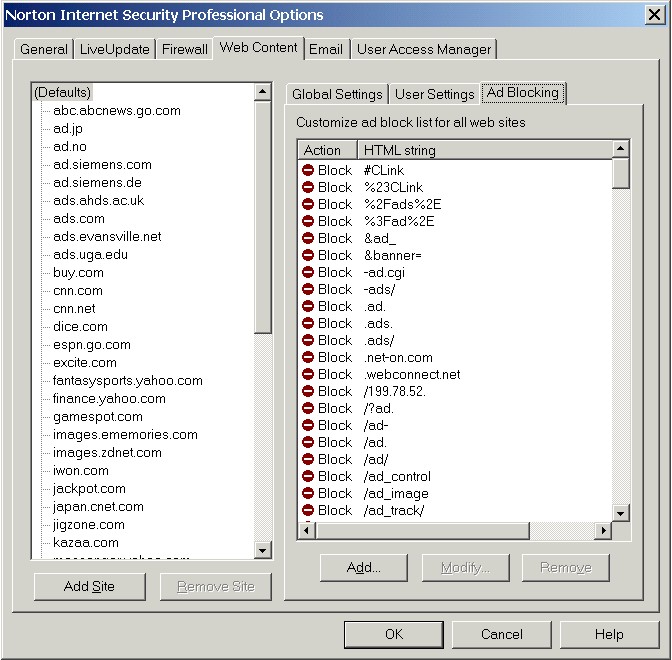Click the block icon for /ad- row
The width and height of the screenshot is (672, 660).
(308, 425)
